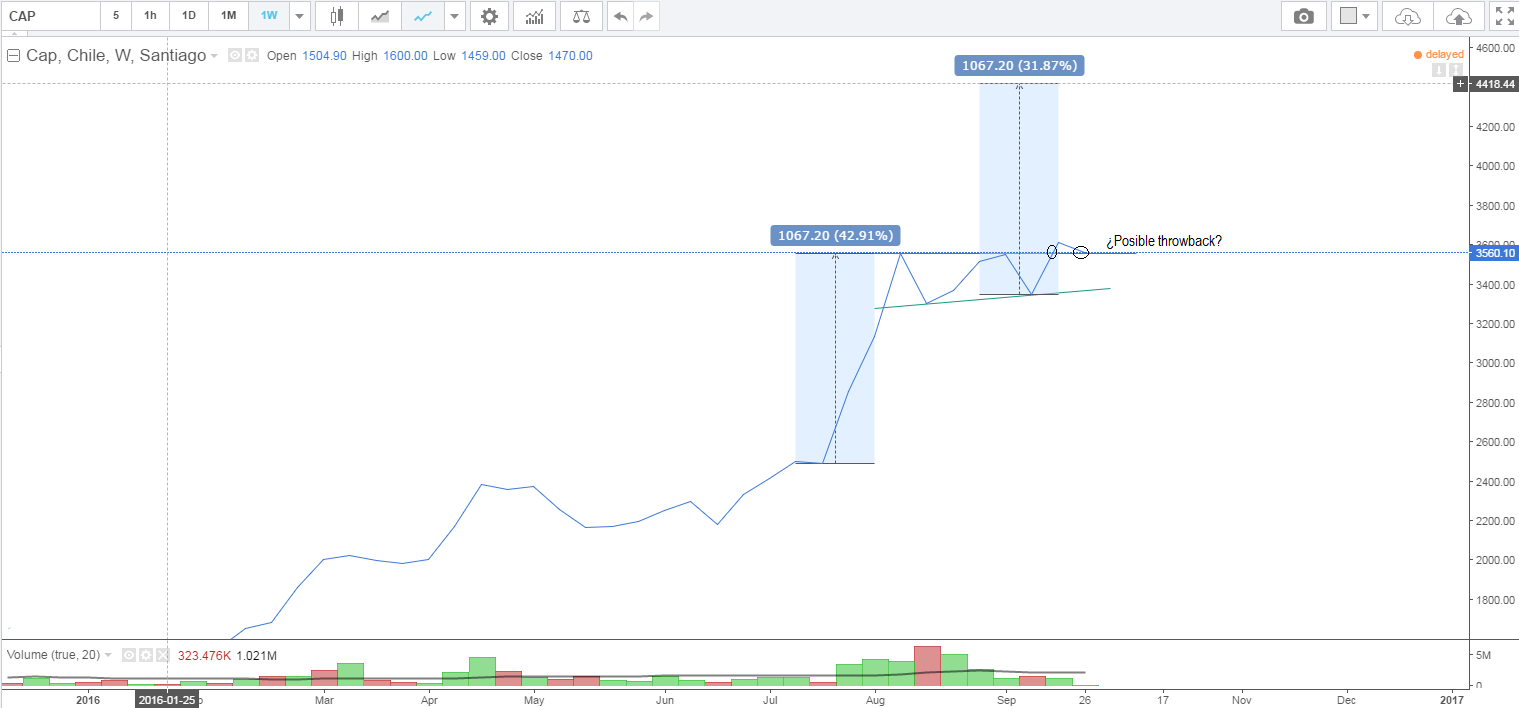The image size is (1519, 708).
Task: Undo last action with left arrow
Action: 621,16
